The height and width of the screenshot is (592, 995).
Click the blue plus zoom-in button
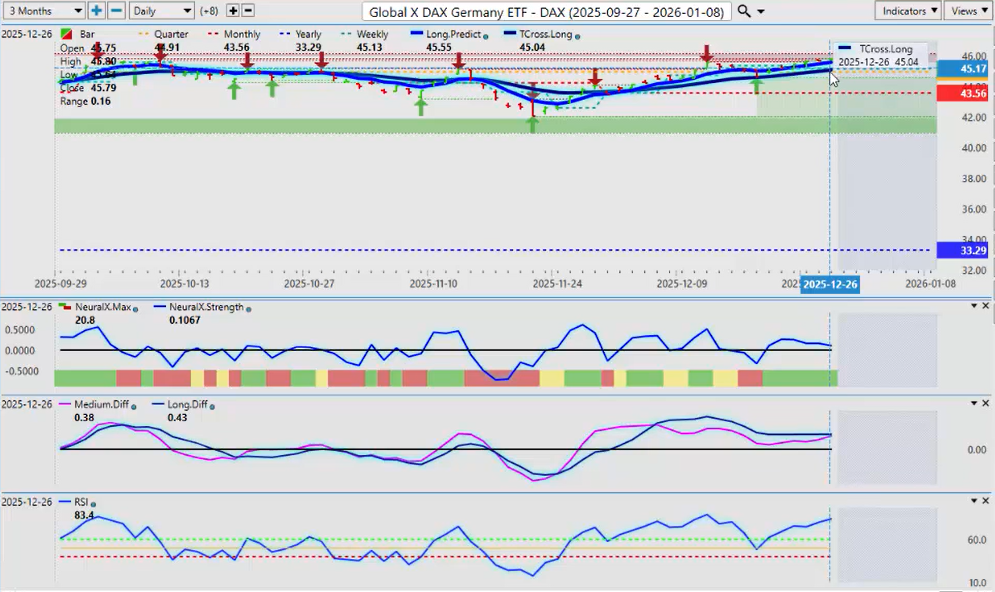tap(96, 11)
